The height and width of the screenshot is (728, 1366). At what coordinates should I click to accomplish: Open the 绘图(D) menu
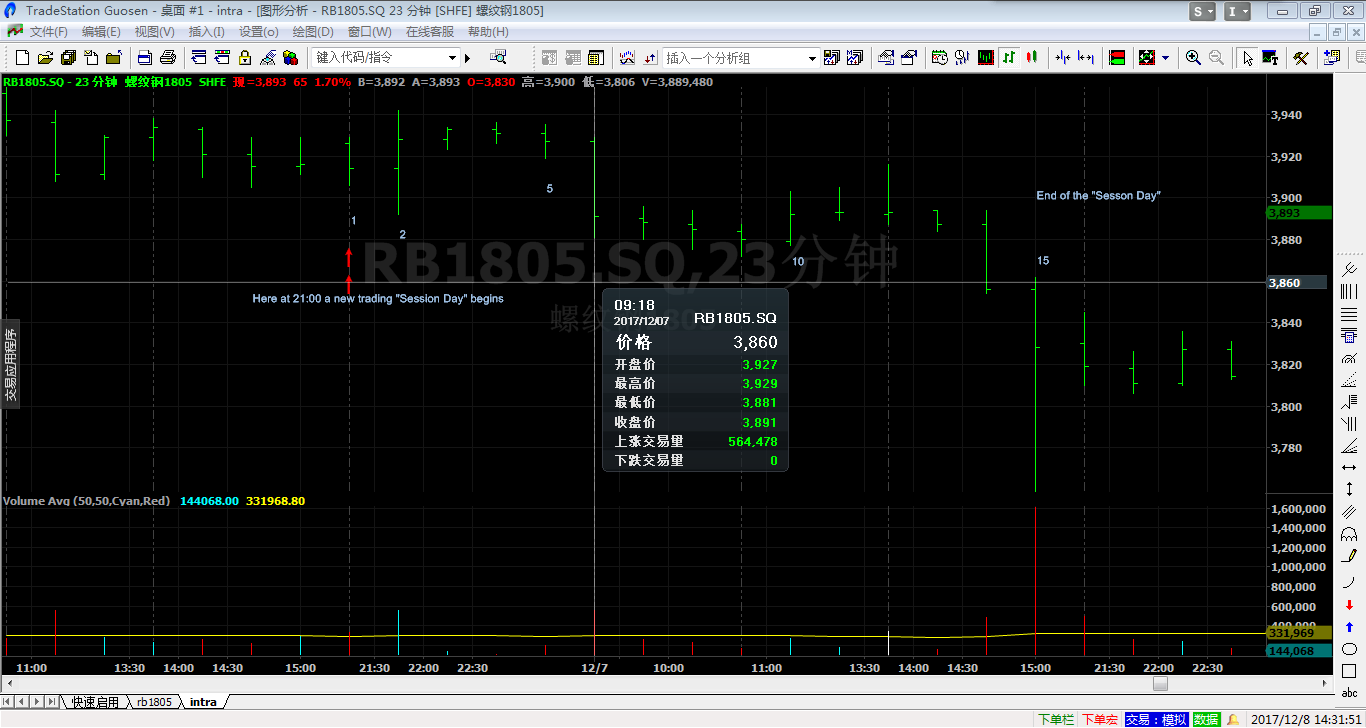[312, 32]
